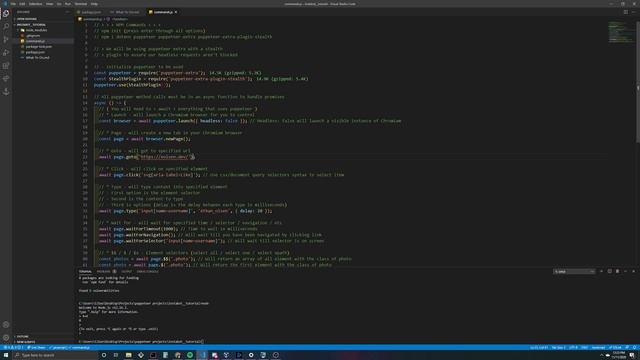Screen dimensions: 640x360
Task: Split the terminal panel
Action: coord(609,271)
